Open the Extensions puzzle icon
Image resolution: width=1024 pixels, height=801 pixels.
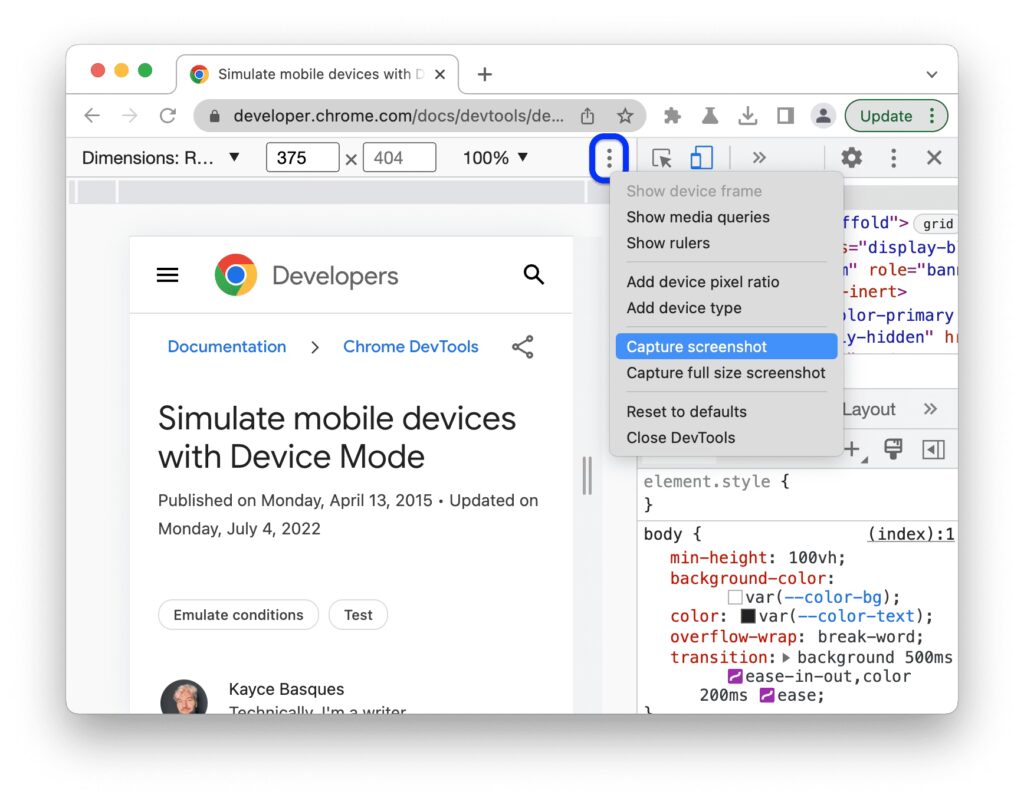point(672,116)
